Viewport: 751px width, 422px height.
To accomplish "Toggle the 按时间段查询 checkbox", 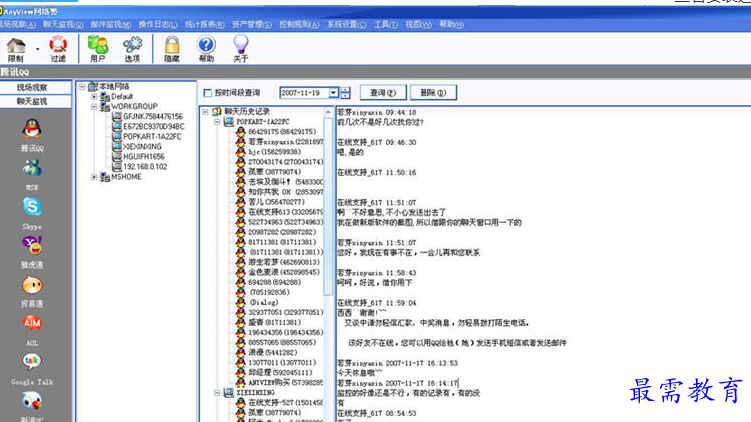I will [207, 93].
